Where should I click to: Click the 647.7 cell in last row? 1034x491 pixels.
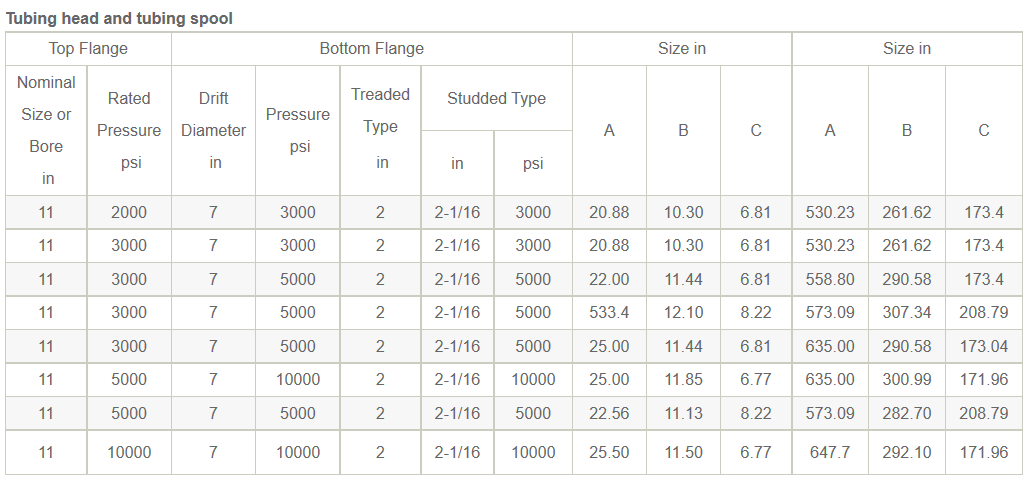(830, 453)
